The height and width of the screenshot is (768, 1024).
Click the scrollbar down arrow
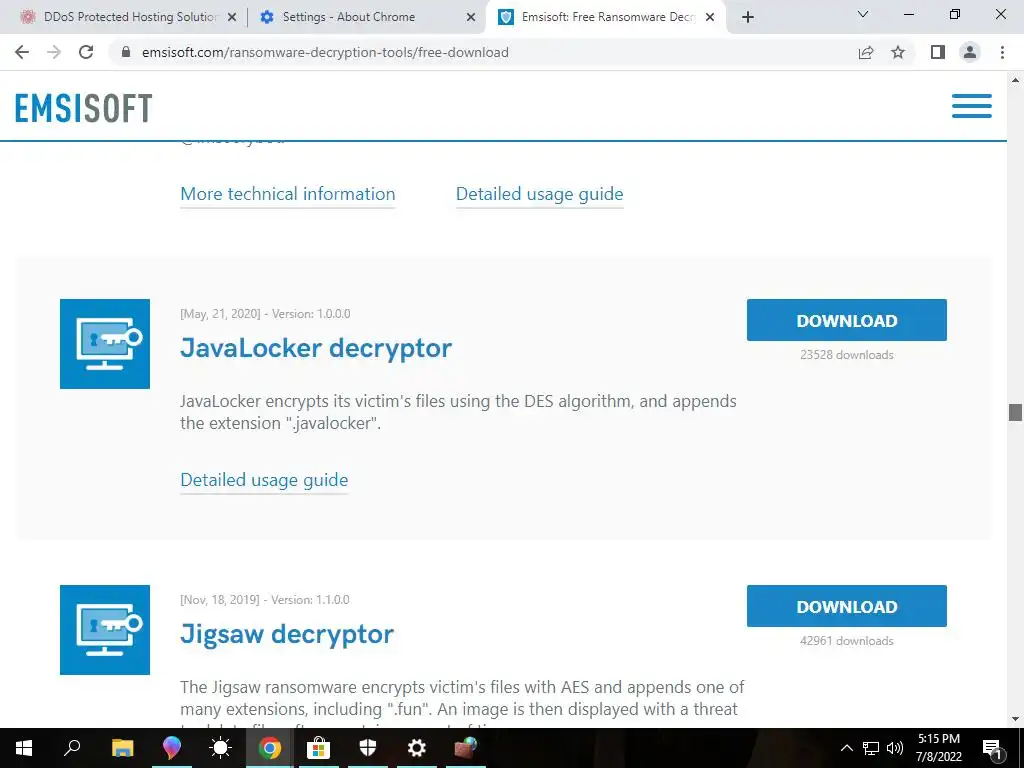[x=1015, y=719]
